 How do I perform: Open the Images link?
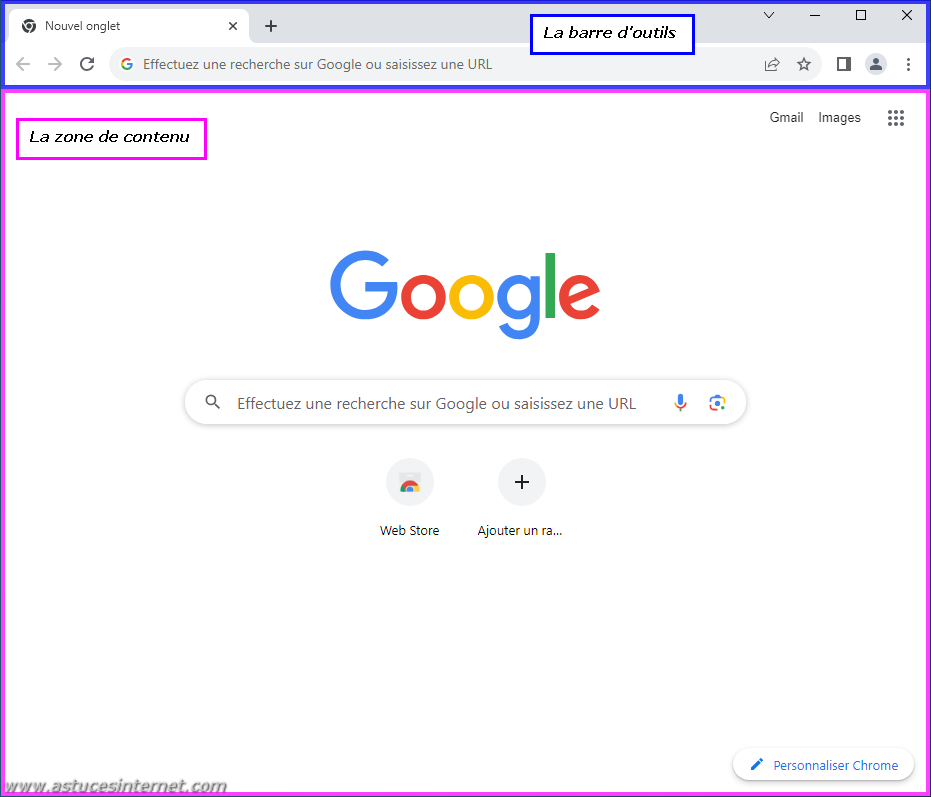(x=839, y=118)
